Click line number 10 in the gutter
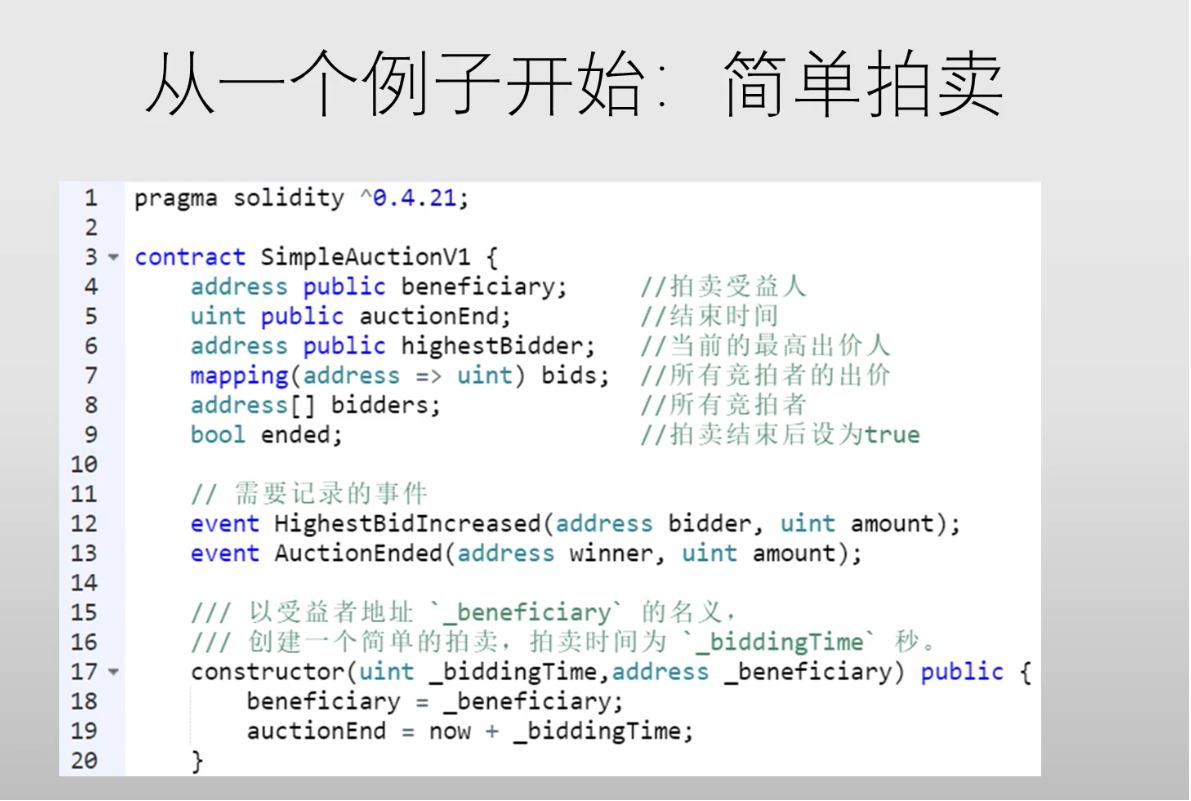Screen dimensions: 1191x801 [x=84, y=464]
